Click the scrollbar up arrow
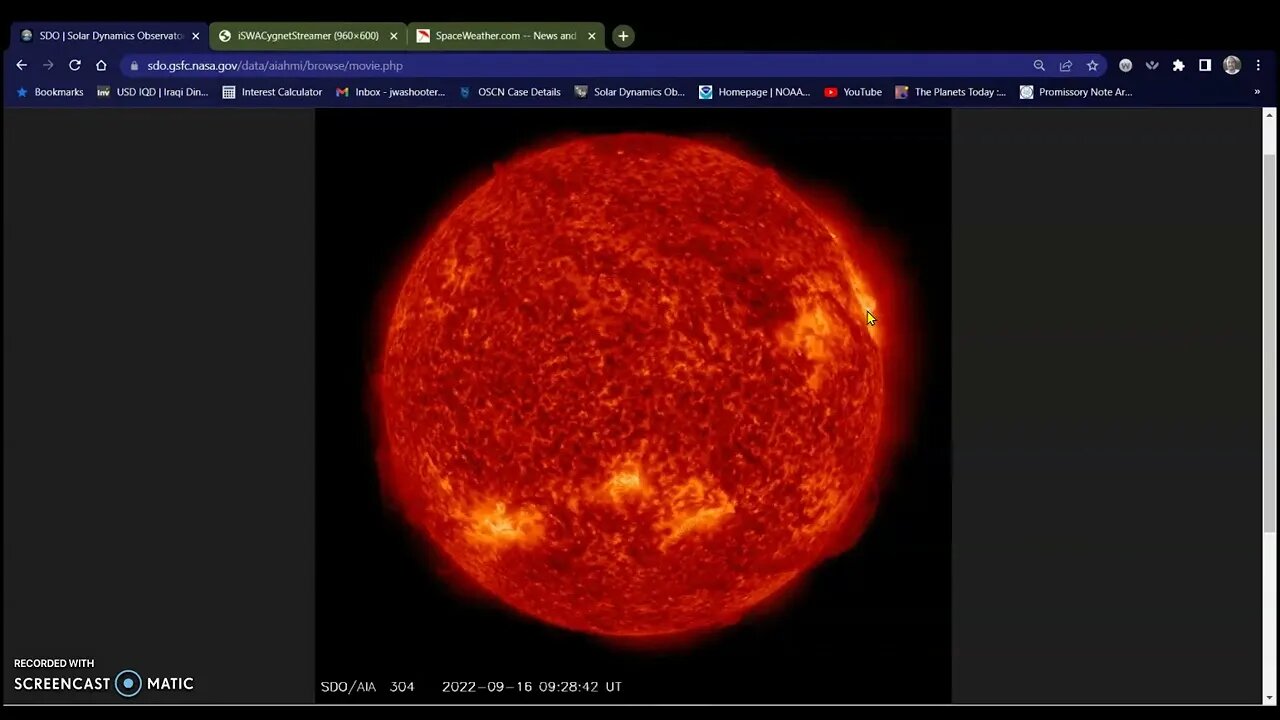Image resolution: width=1280 pixels, height=720 pixels. tap(1270, 115)
